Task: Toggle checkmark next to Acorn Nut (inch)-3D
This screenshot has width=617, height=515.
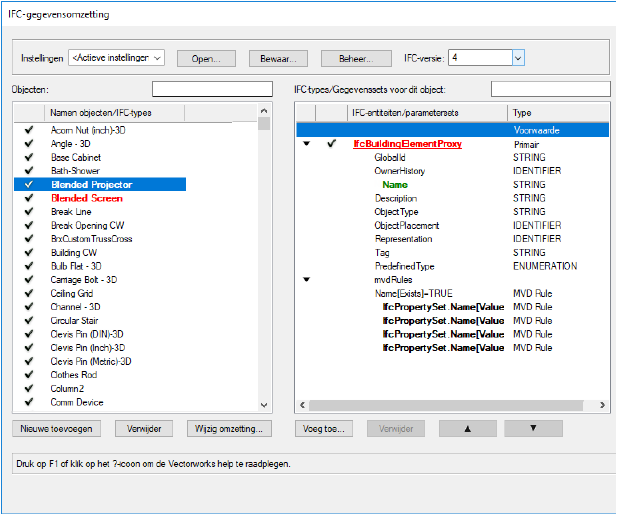Action: pyautogui.click(x=29, y=130)
